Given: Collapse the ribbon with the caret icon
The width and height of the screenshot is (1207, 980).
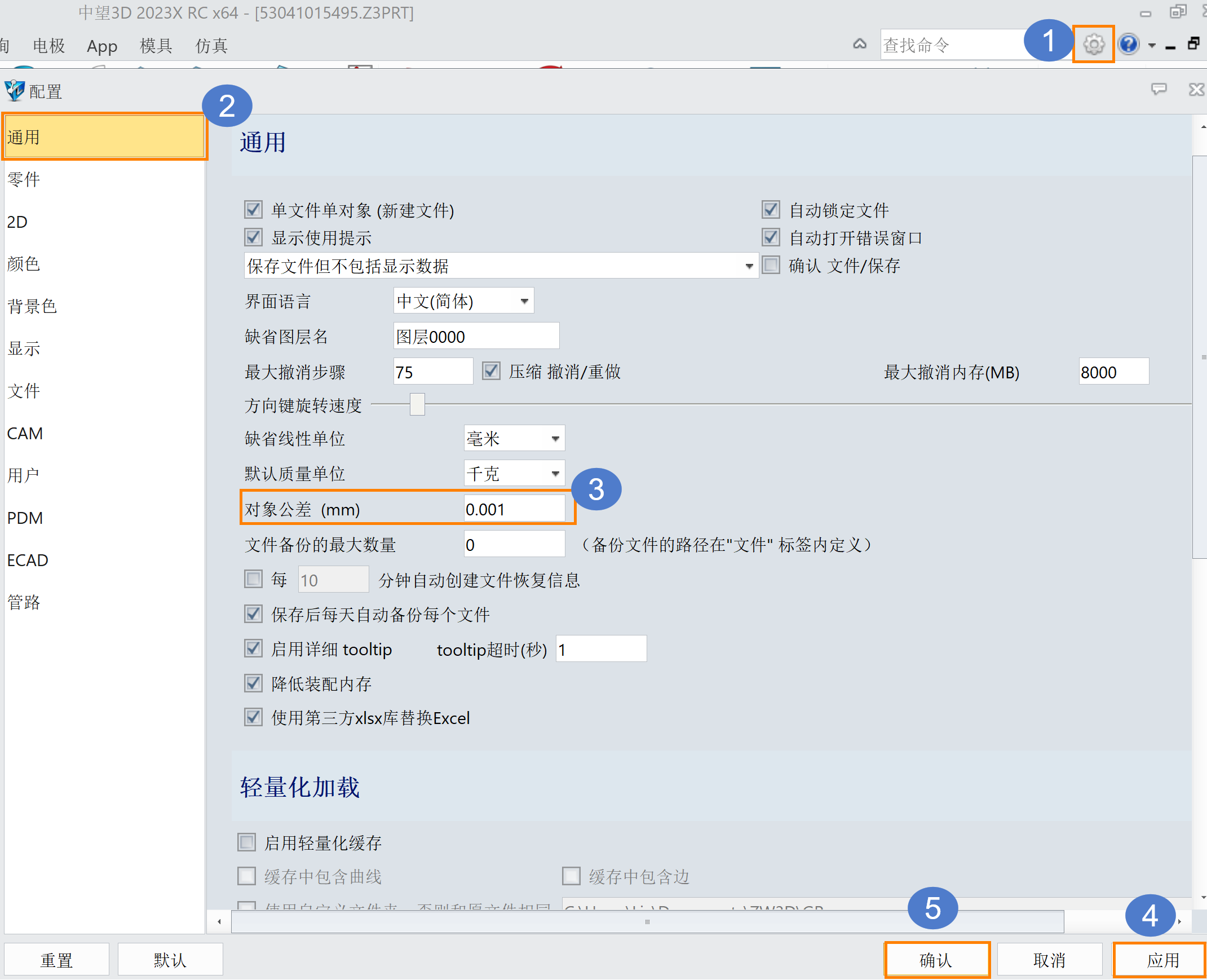Looking at the screenshot, I should [859, 44].
